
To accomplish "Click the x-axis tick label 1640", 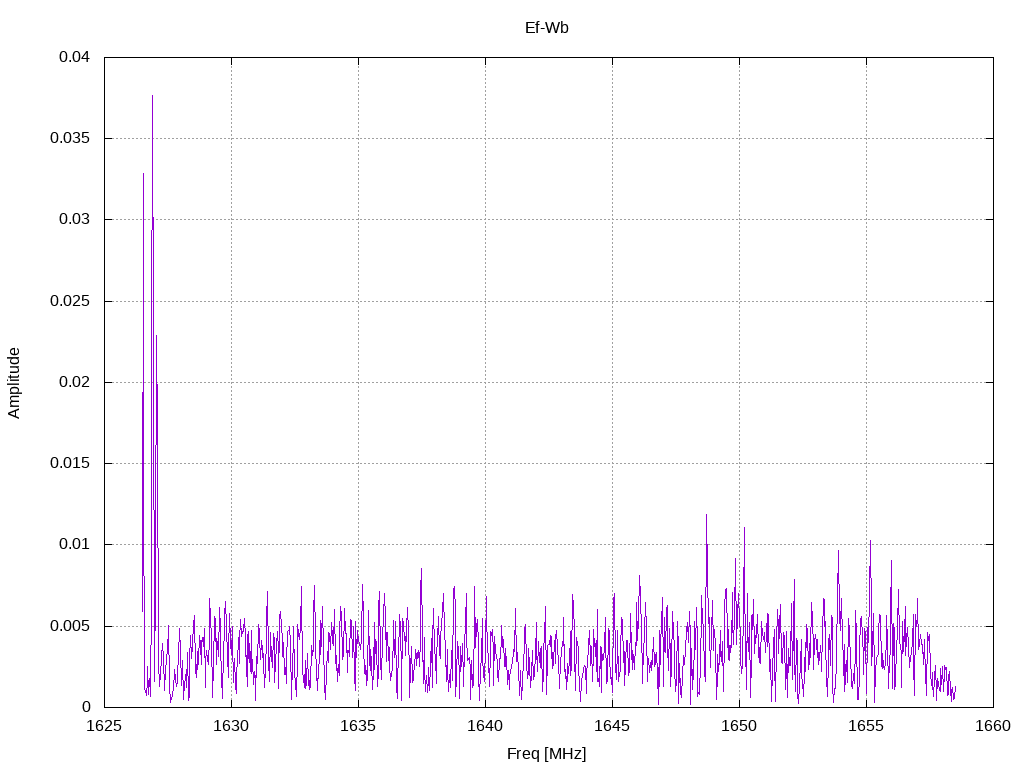I will click(x=485, y=726).
